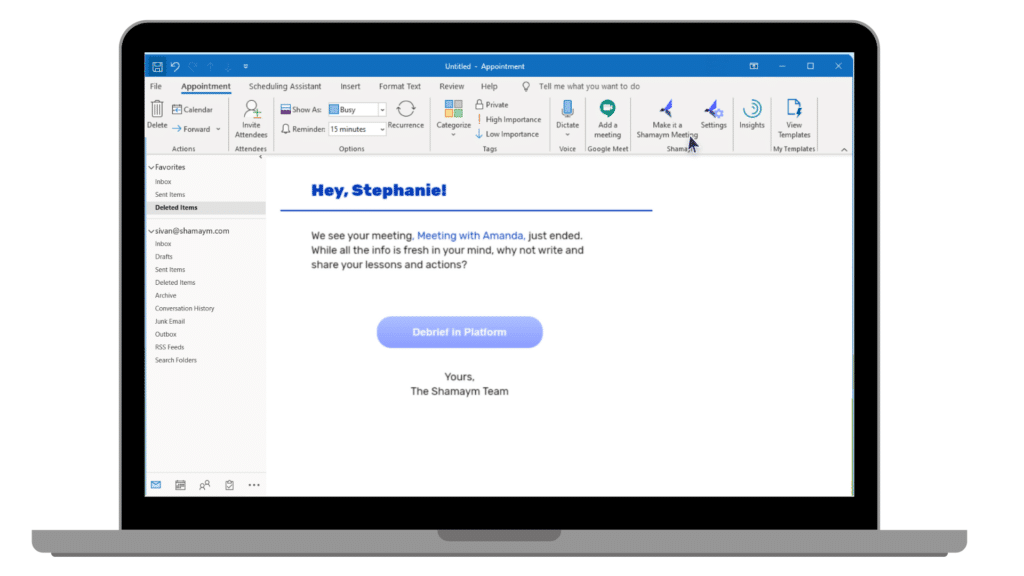
Task: Open the Drafts folder
Action: click(164, 257)
